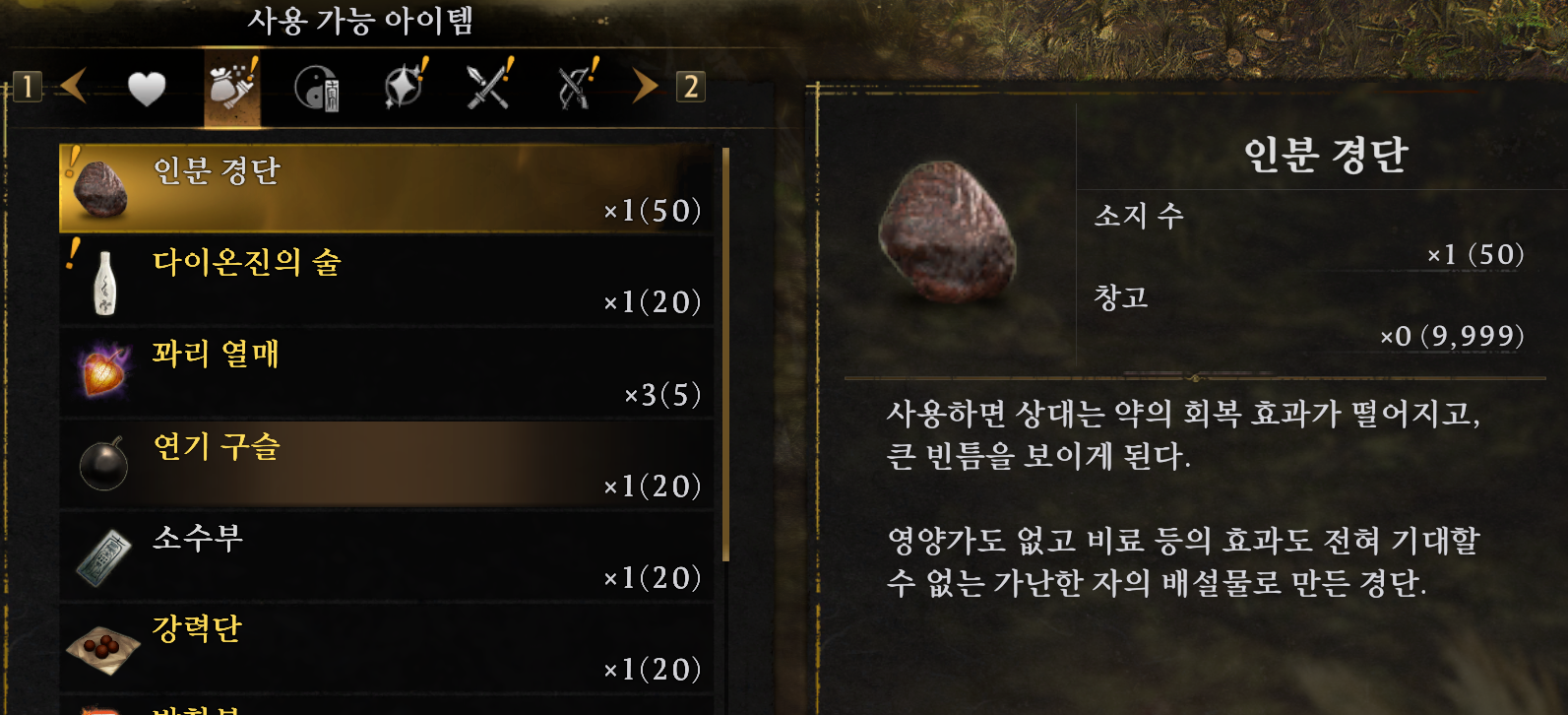Click the highlighted pouch items tab
The width and height of the screenshot is (1568, 715).
click(x=232, y=87)
